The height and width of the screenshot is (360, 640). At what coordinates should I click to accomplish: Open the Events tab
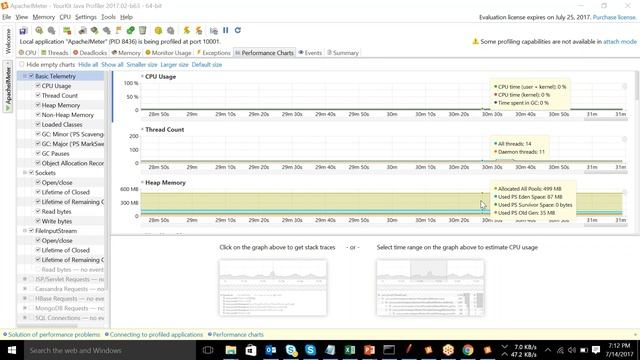point(310,53)
